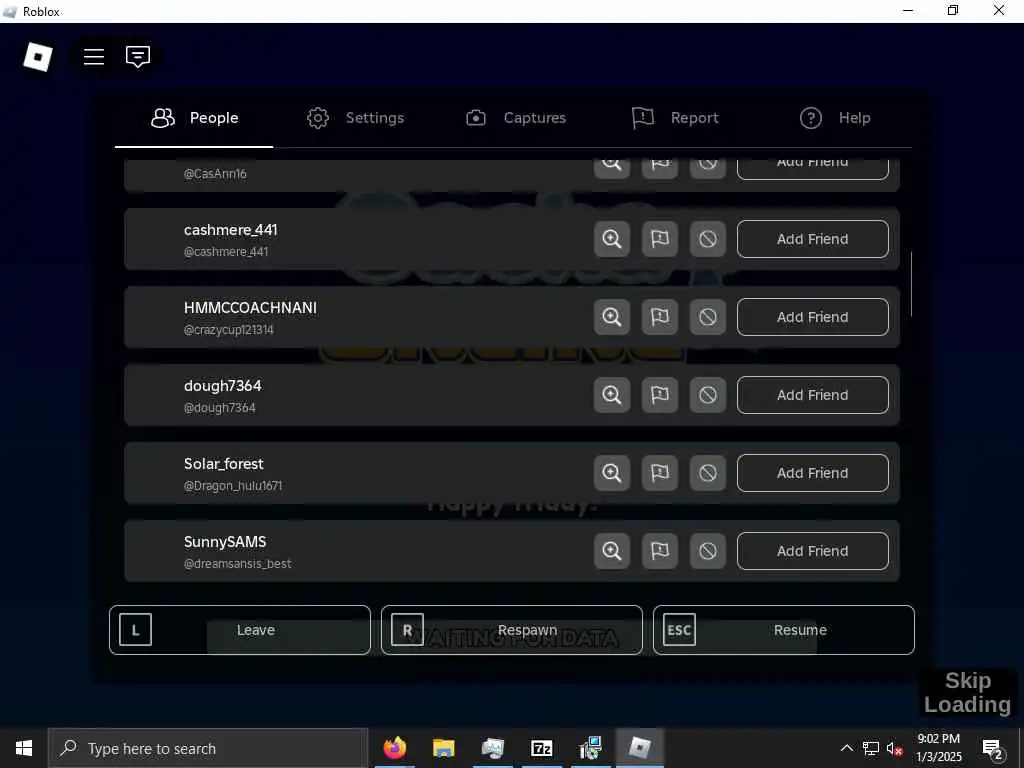Viewport: 1024px width, 768px height.
Task: Open the hamburger menu icon
Action: 94,57
